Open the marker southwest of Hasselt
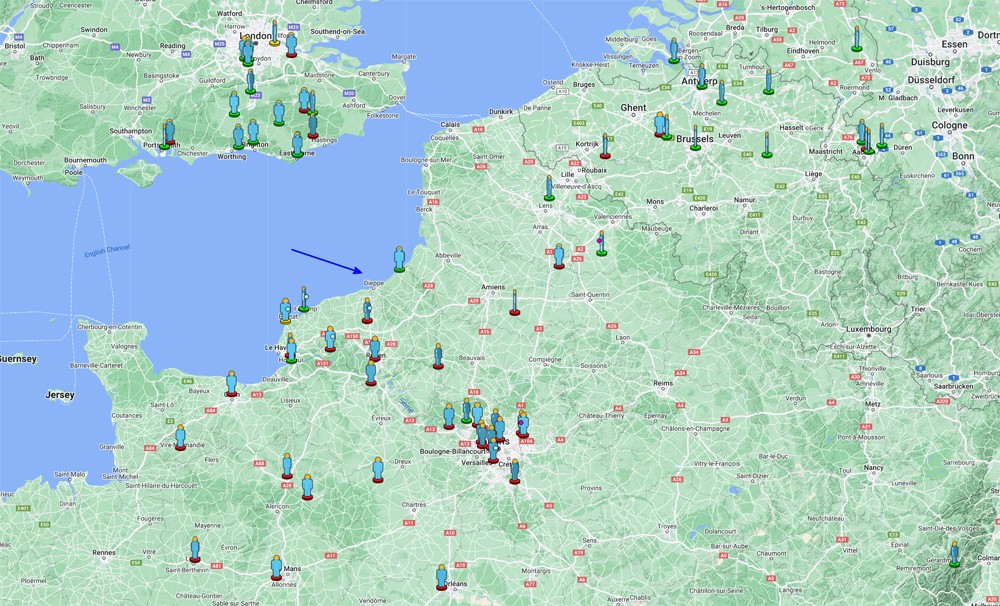This screenshot has height=606, width=1000. pyautogui.click(x=767, y=145)
